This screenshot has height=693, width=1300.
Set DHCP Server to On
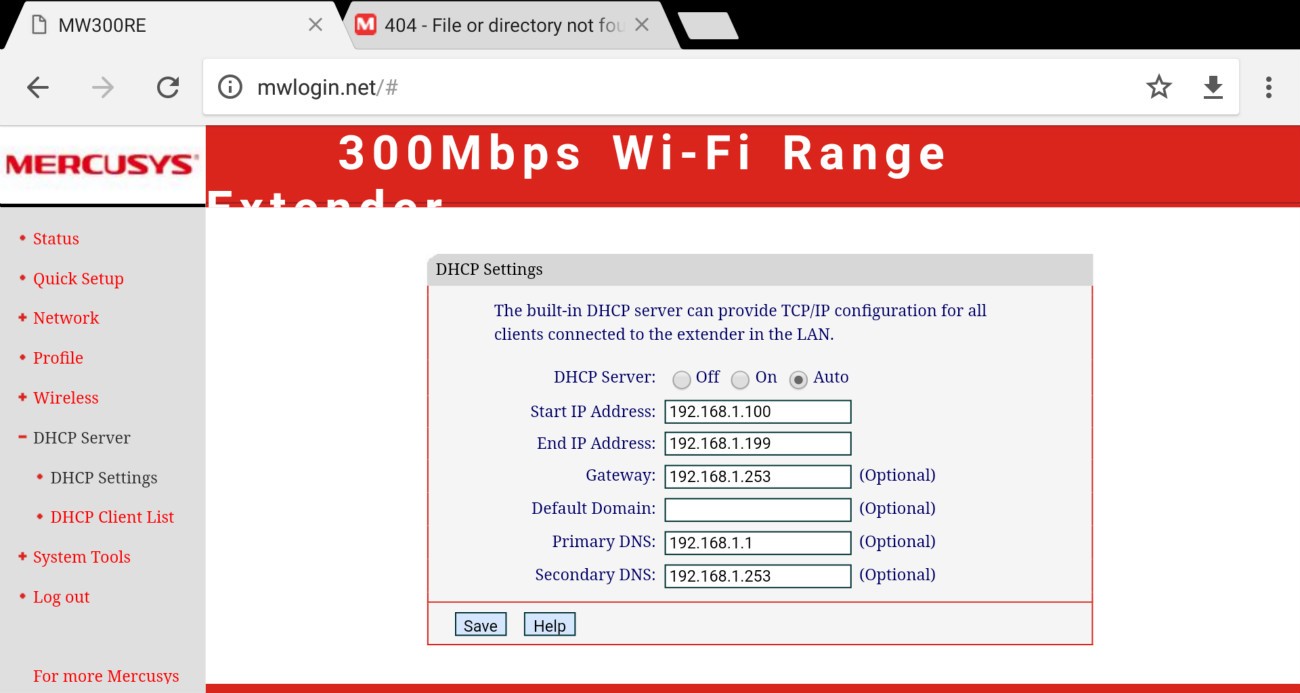coord(740,380)
